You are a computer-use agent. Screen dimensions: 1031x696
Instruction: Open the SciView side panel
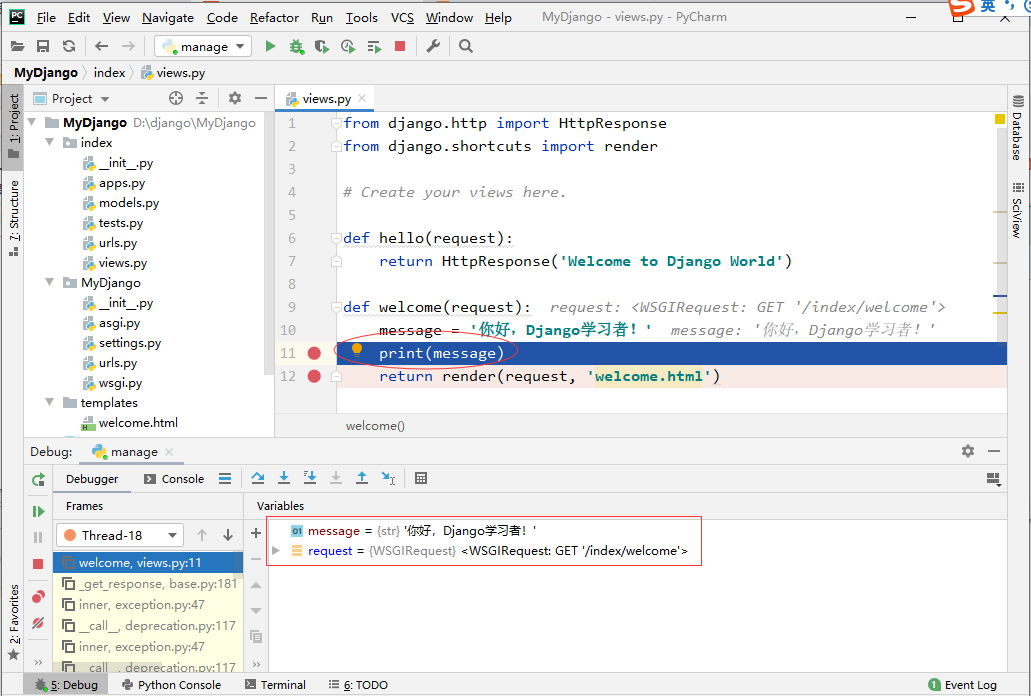[1018, 210]
